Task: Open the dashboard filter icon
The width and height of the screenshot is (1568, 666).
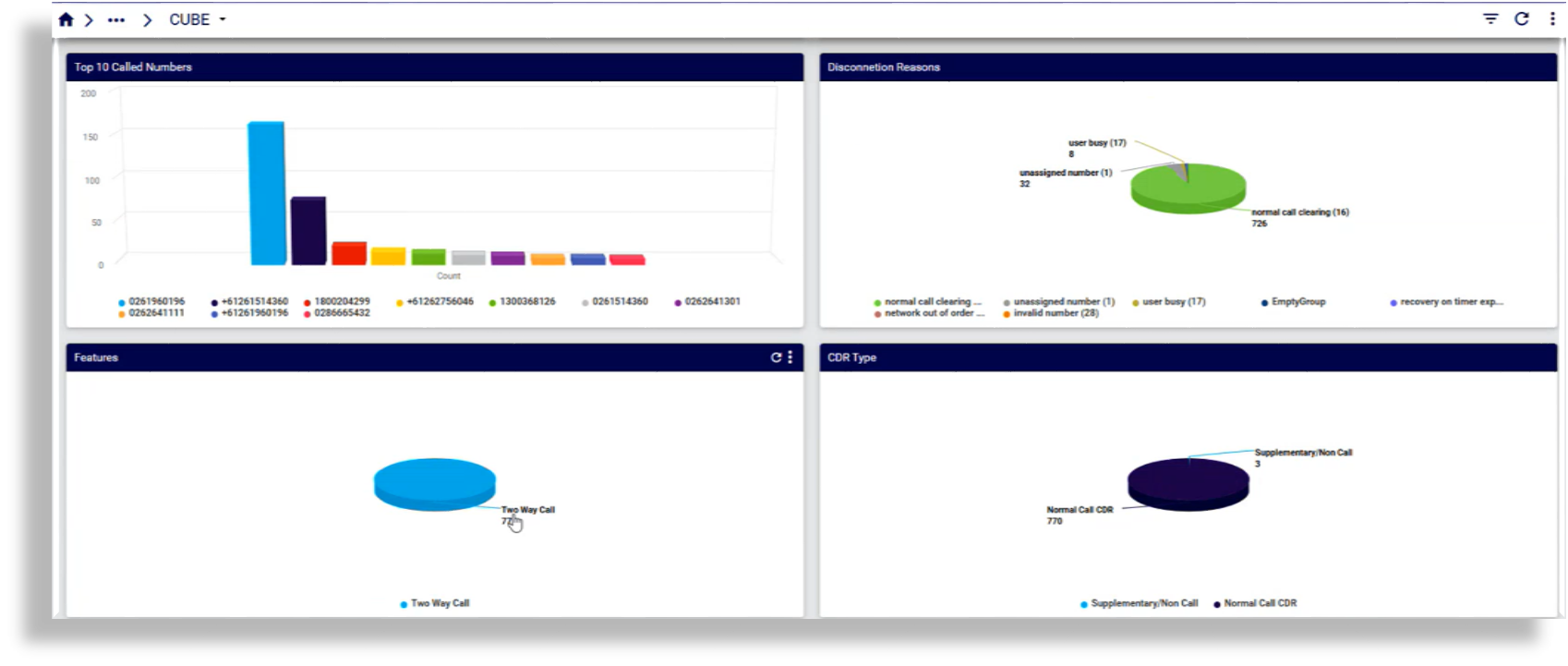Action: pyautogui.click(x=1490, y=18)
